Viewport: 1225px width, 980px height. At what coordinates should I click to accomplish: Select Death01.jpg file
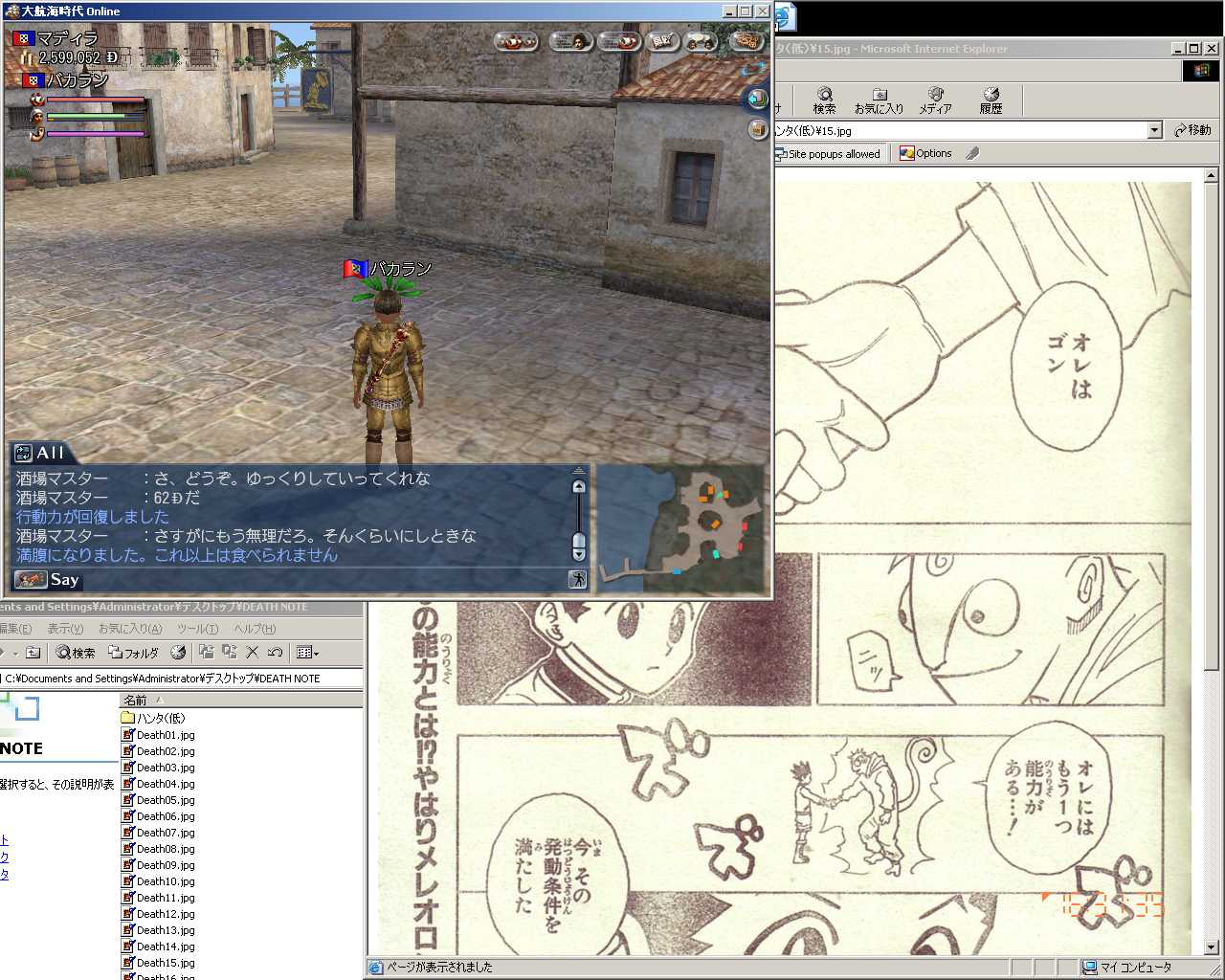[158, 735]
